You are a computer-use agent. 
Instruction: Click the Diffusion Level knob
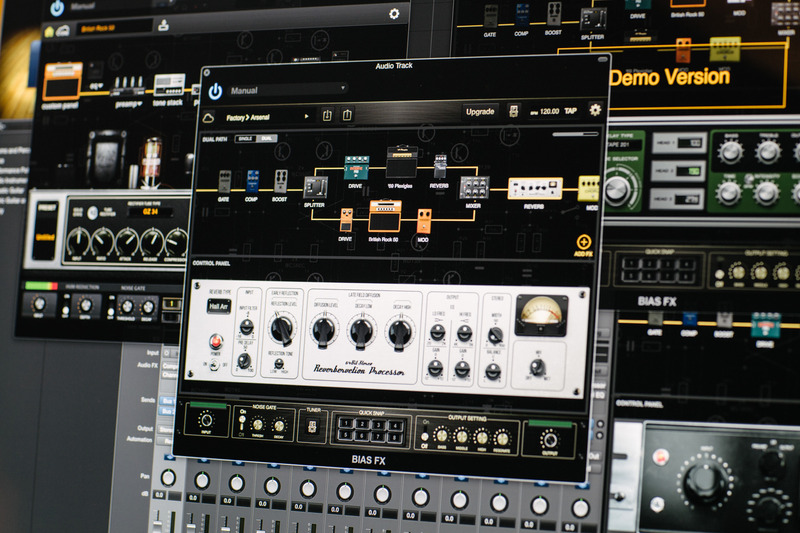[324, 331]
